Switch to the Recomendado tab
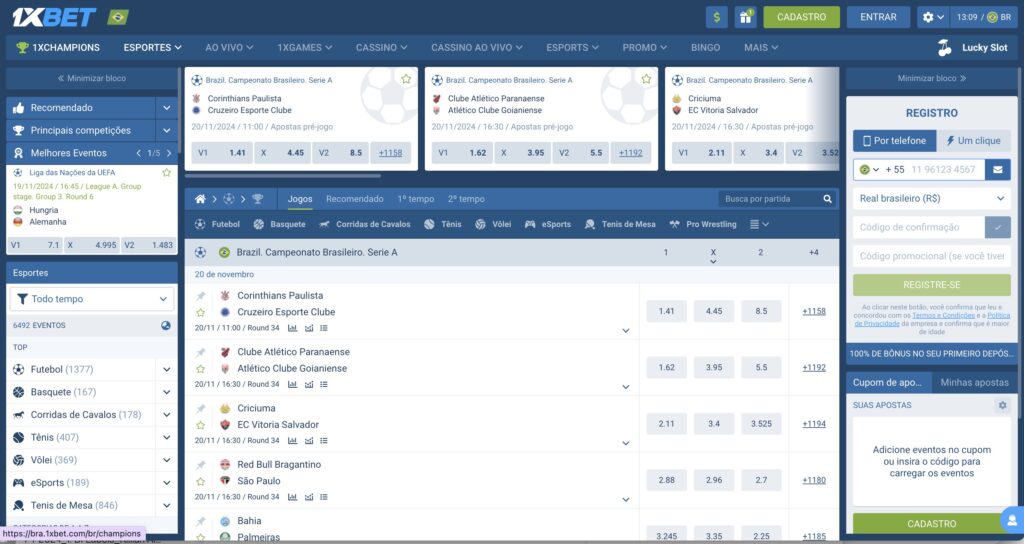 click(x=355, y=199)
